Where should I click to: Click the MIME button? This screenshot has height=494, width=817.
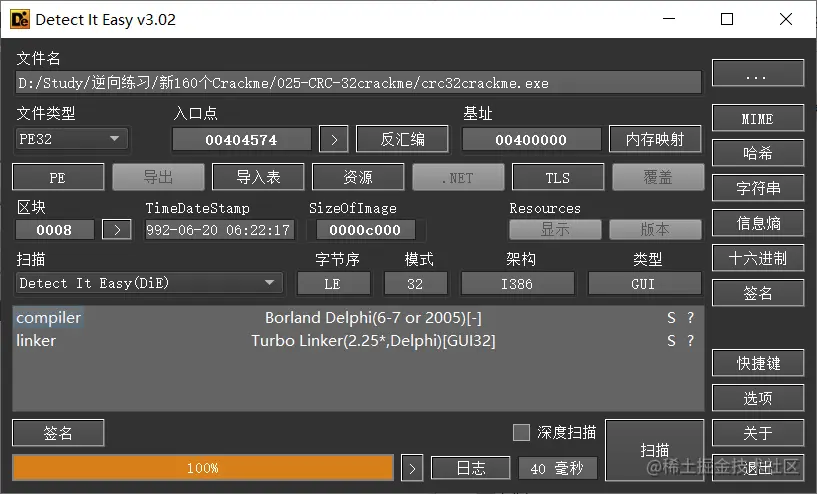coord(758,118)
